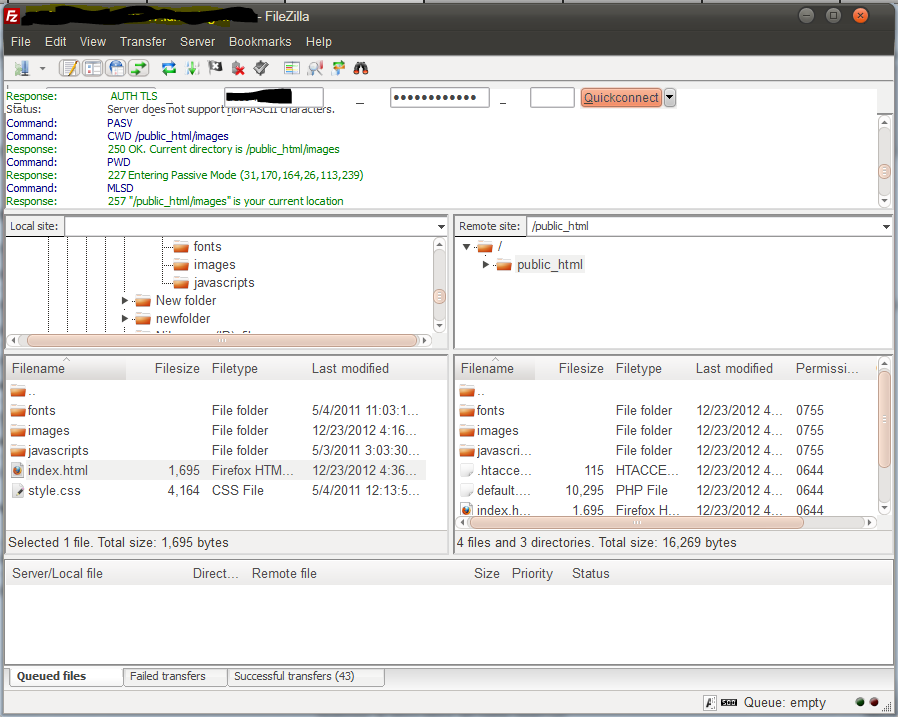Open the Quickconnect history dropdown
898x717 pixels.
click(669, 97)
